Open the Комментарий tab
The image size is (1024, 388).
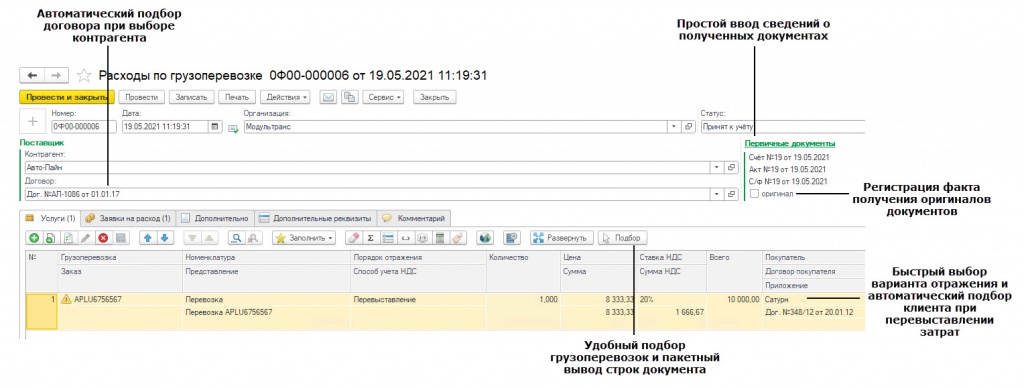tap(414, 218)
